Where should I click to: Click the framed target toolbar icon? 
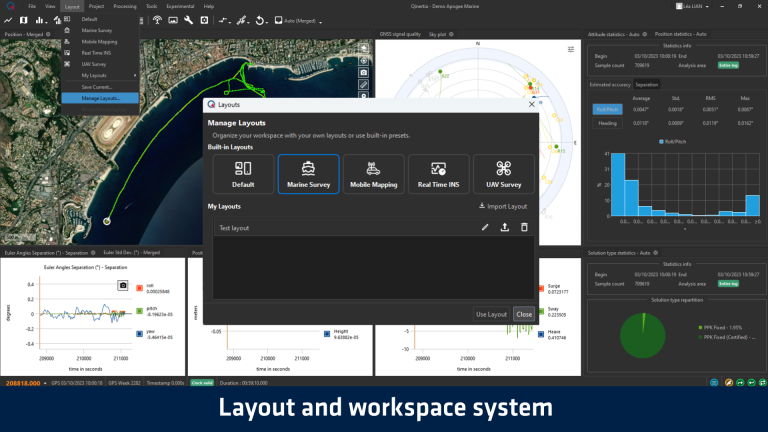coord(204,21)
